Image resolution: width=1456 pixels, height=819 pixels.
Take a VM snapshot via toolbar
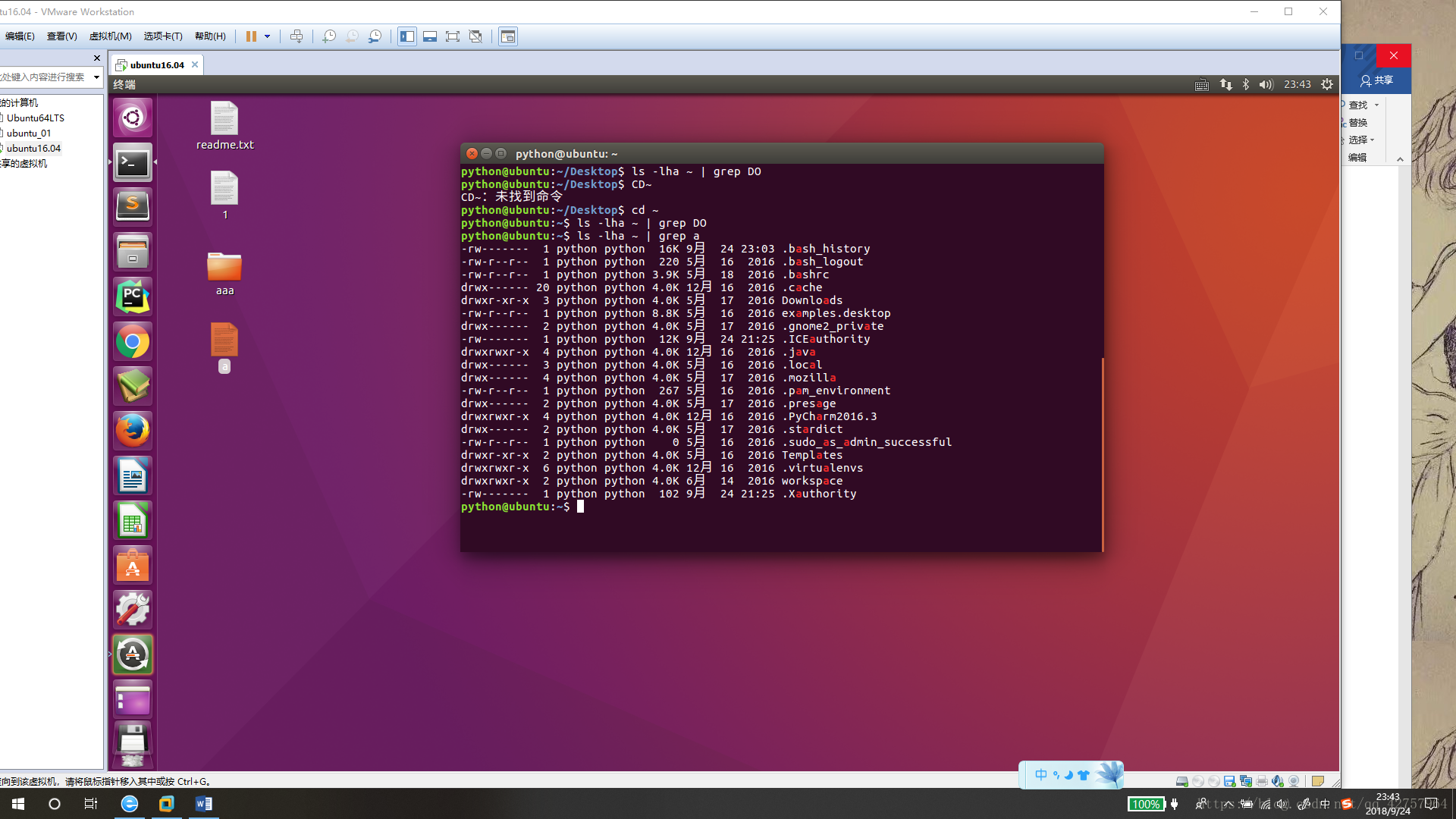pos(329,36)
